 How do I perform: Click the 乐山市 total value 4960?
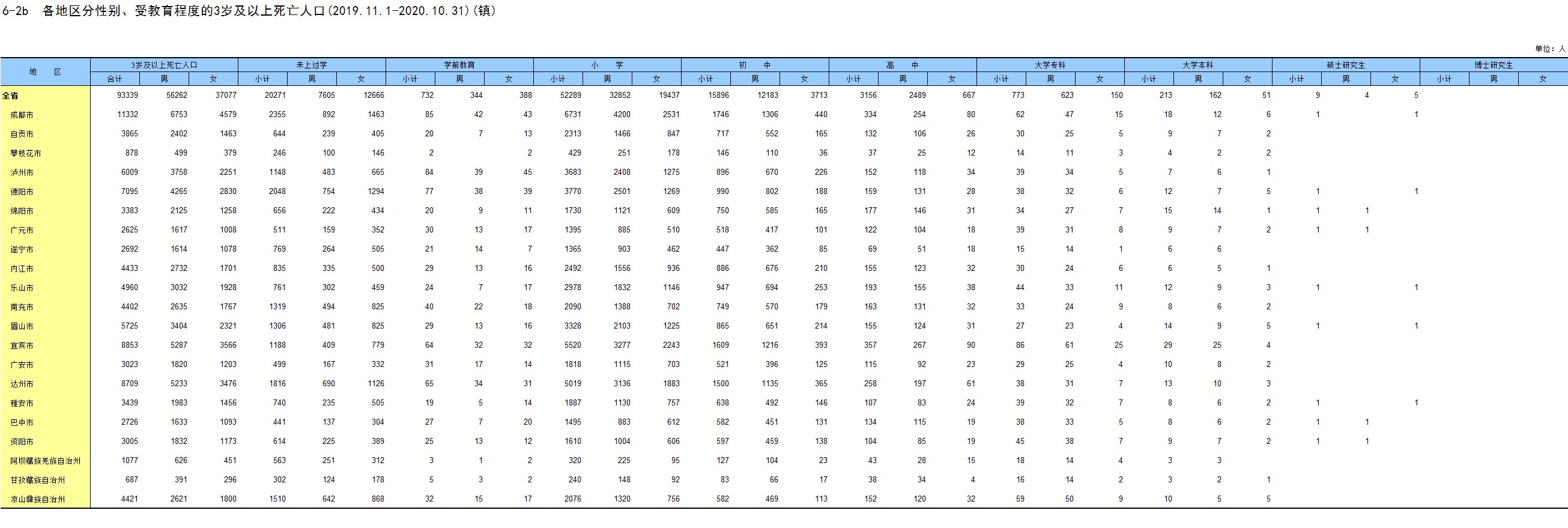coord(130,288)
